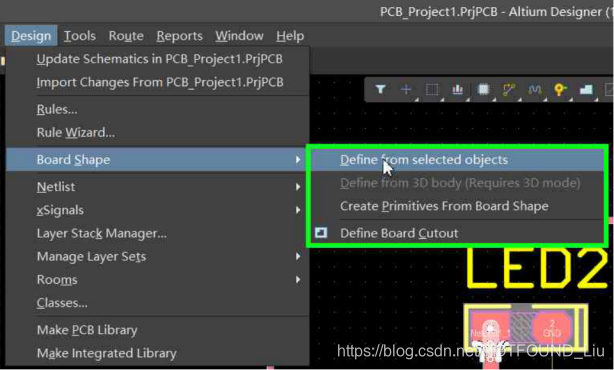Open the Design menu

[31, 36]
